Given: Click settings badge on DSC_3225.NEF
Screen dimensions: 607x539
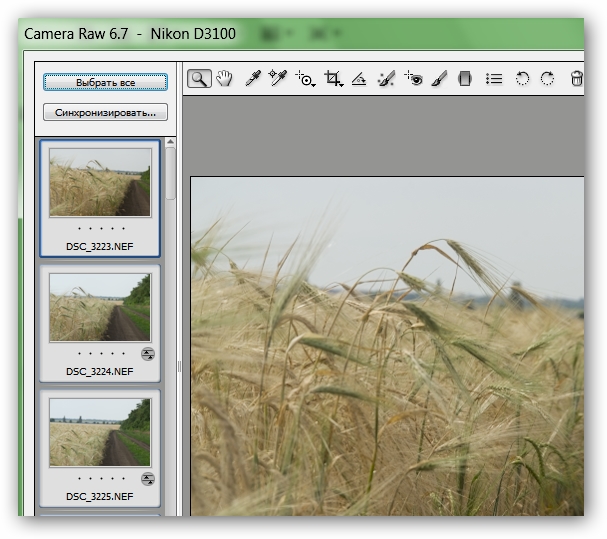Looking at the screenshot, I should 148,479.
